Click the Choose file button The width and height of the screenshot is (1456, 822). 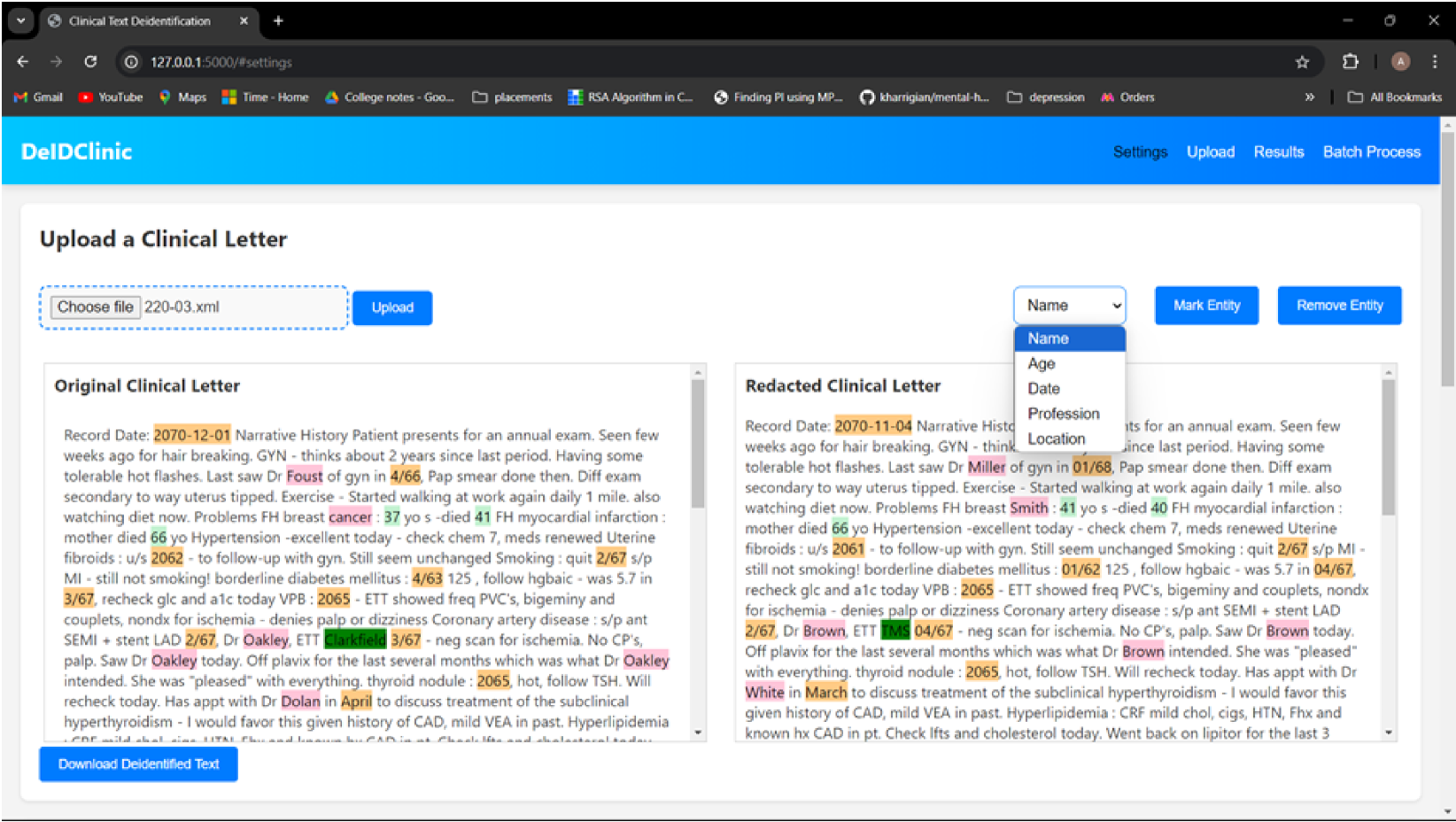[x=95, y=306]
